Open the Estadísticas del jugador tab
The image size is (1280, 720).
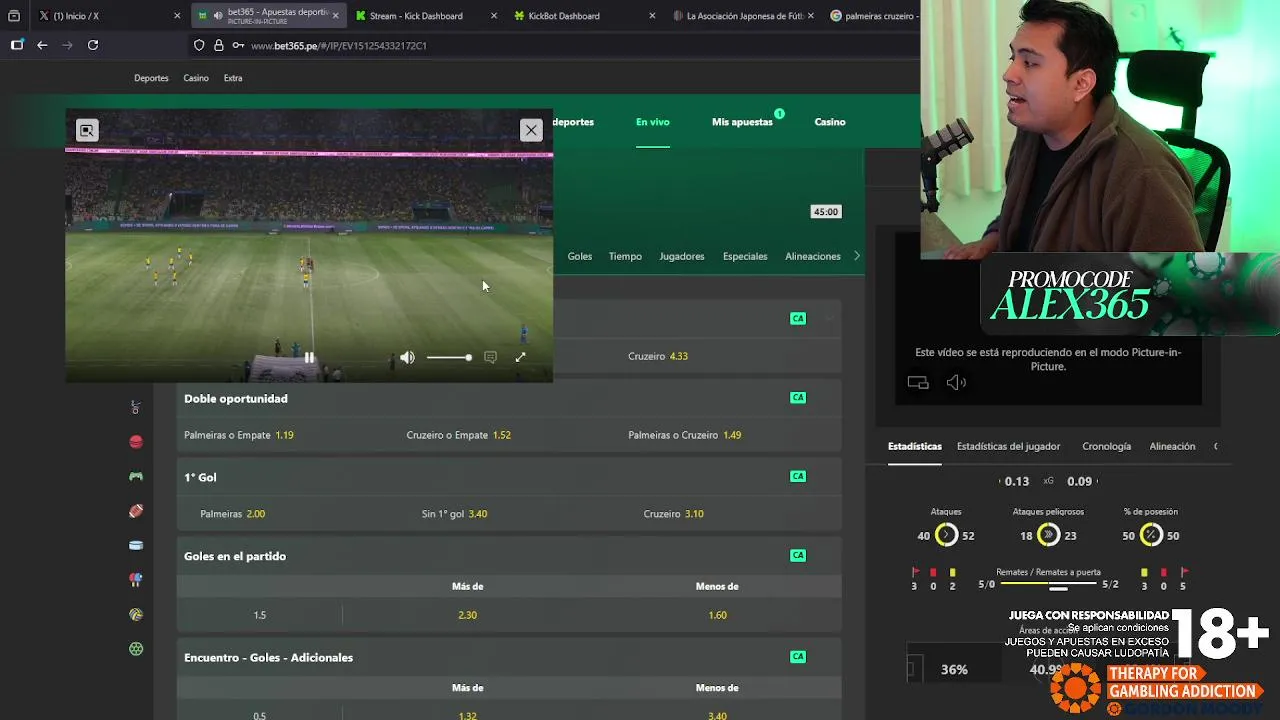point(1008,446)
